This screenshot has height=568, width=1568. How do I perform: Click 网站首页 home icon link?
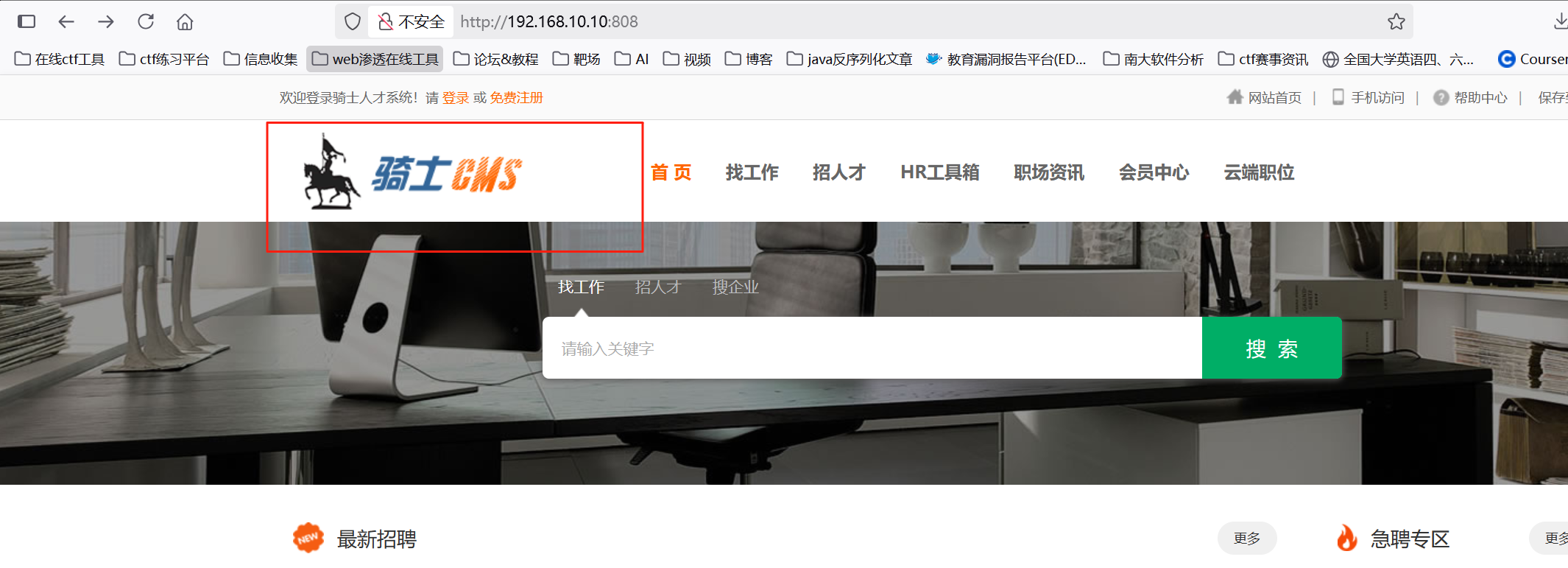coord(1264,97)
